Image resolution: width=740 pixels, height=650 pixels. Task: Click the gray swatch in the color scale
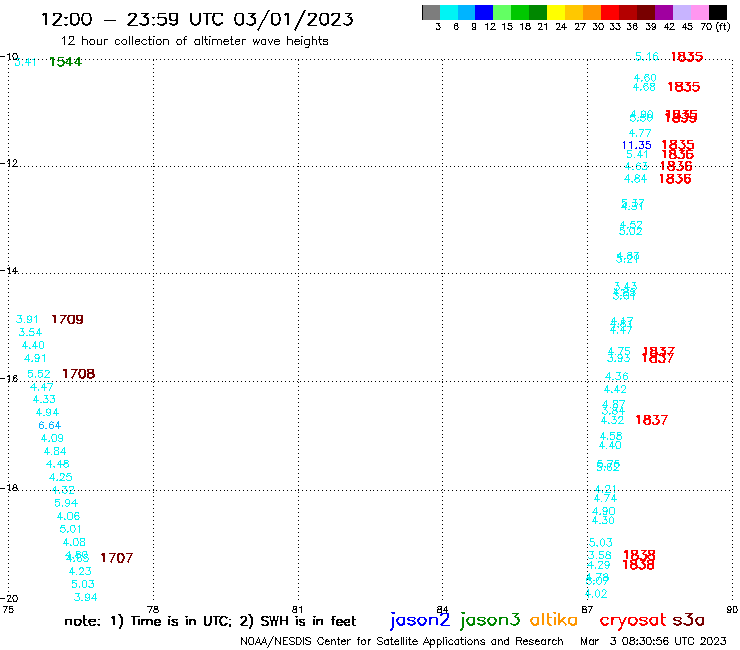431,12
